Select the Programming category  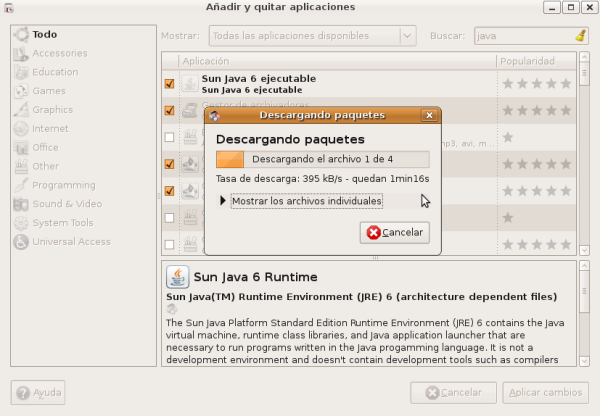tap(63, 185)
